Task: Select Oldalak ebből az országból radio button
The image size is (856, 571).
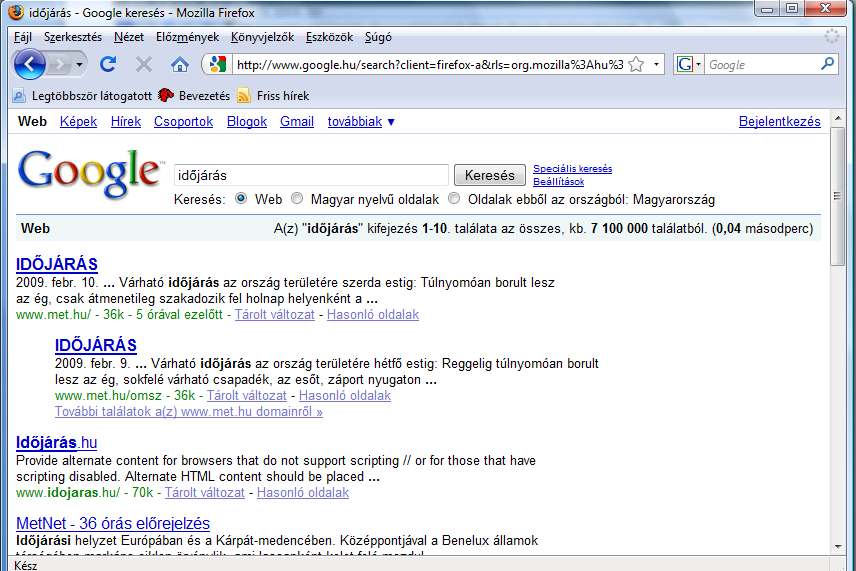Action: (x=454, y=199)
